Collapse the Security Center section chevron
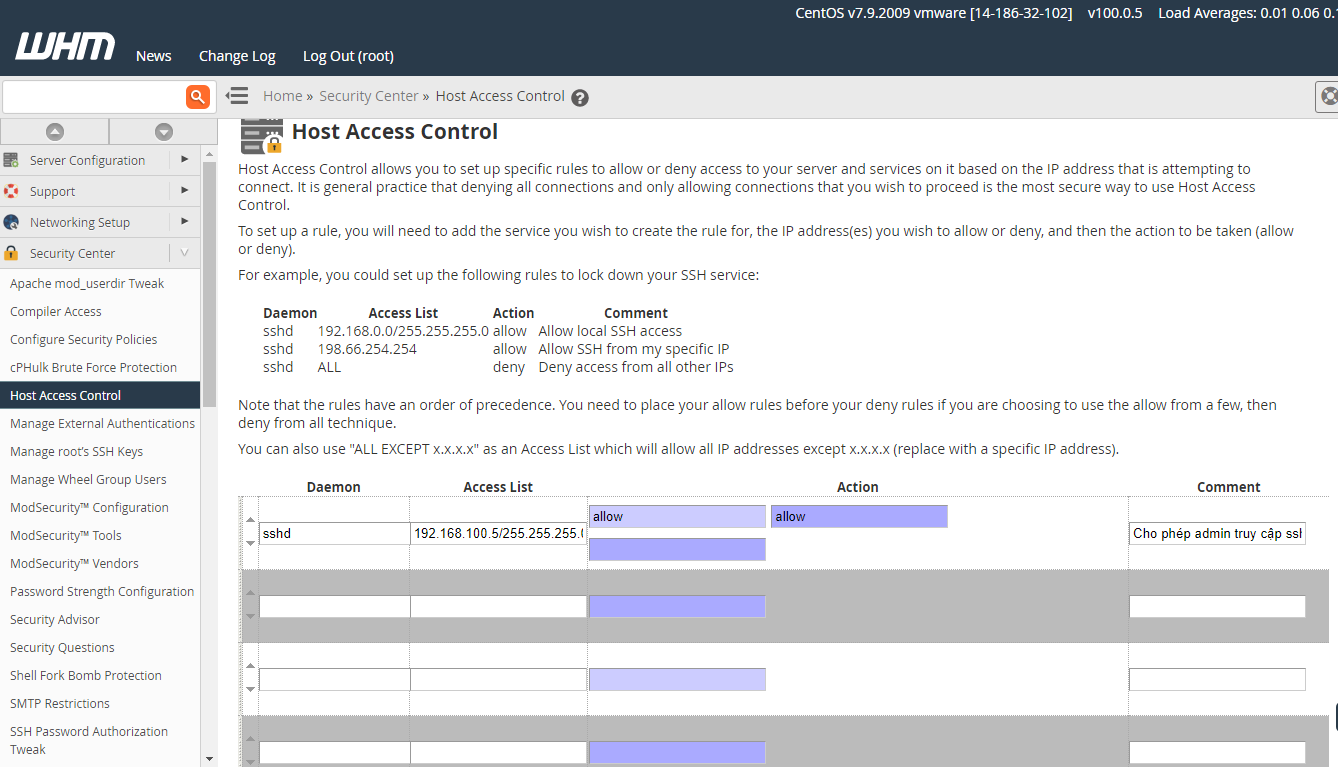 click(x=184, y=253)
